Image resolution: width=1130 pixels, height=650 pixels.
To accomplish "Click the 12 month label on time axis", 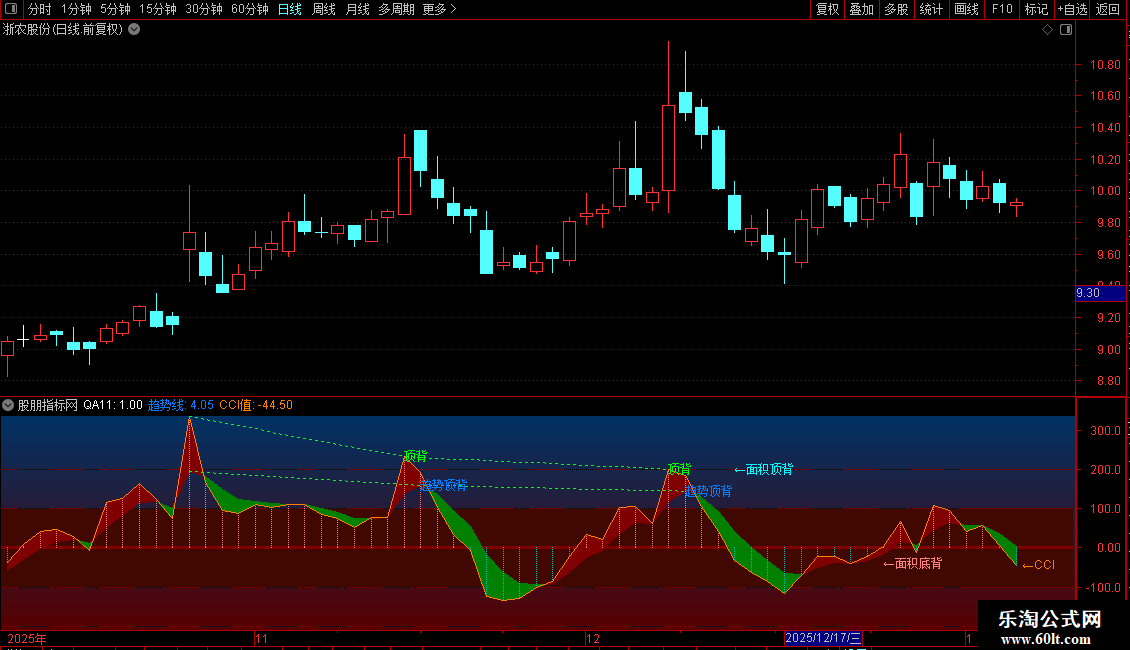I will [x=593, y=638].
